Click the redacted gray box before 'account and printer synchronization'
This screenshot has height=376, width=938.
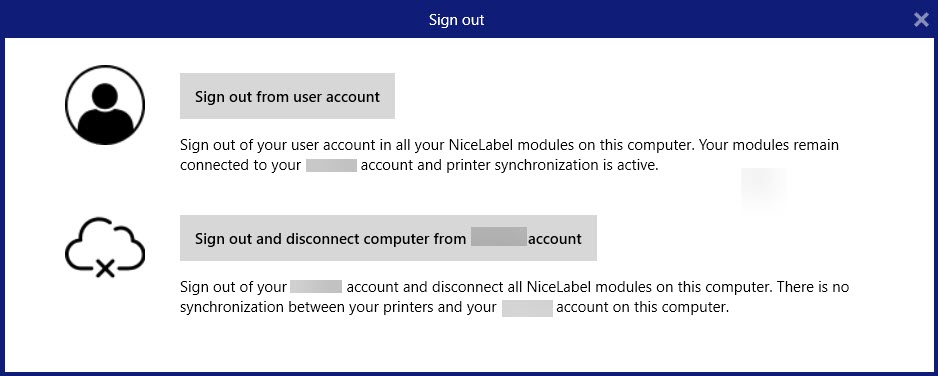[331, 165]
